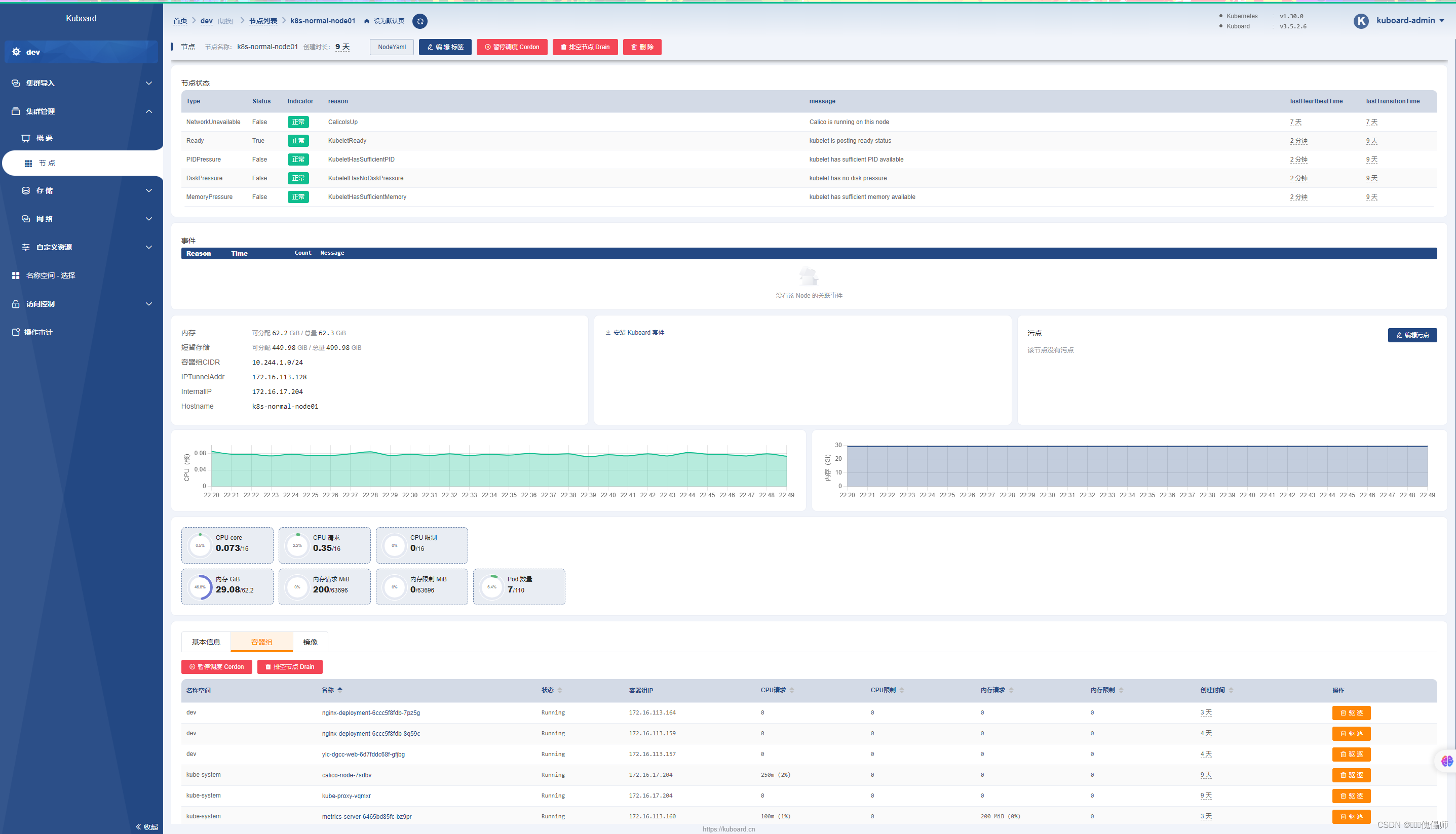Click the 操作审计 sidebar icon
The image size is (1456, 834).
[16, 332]
